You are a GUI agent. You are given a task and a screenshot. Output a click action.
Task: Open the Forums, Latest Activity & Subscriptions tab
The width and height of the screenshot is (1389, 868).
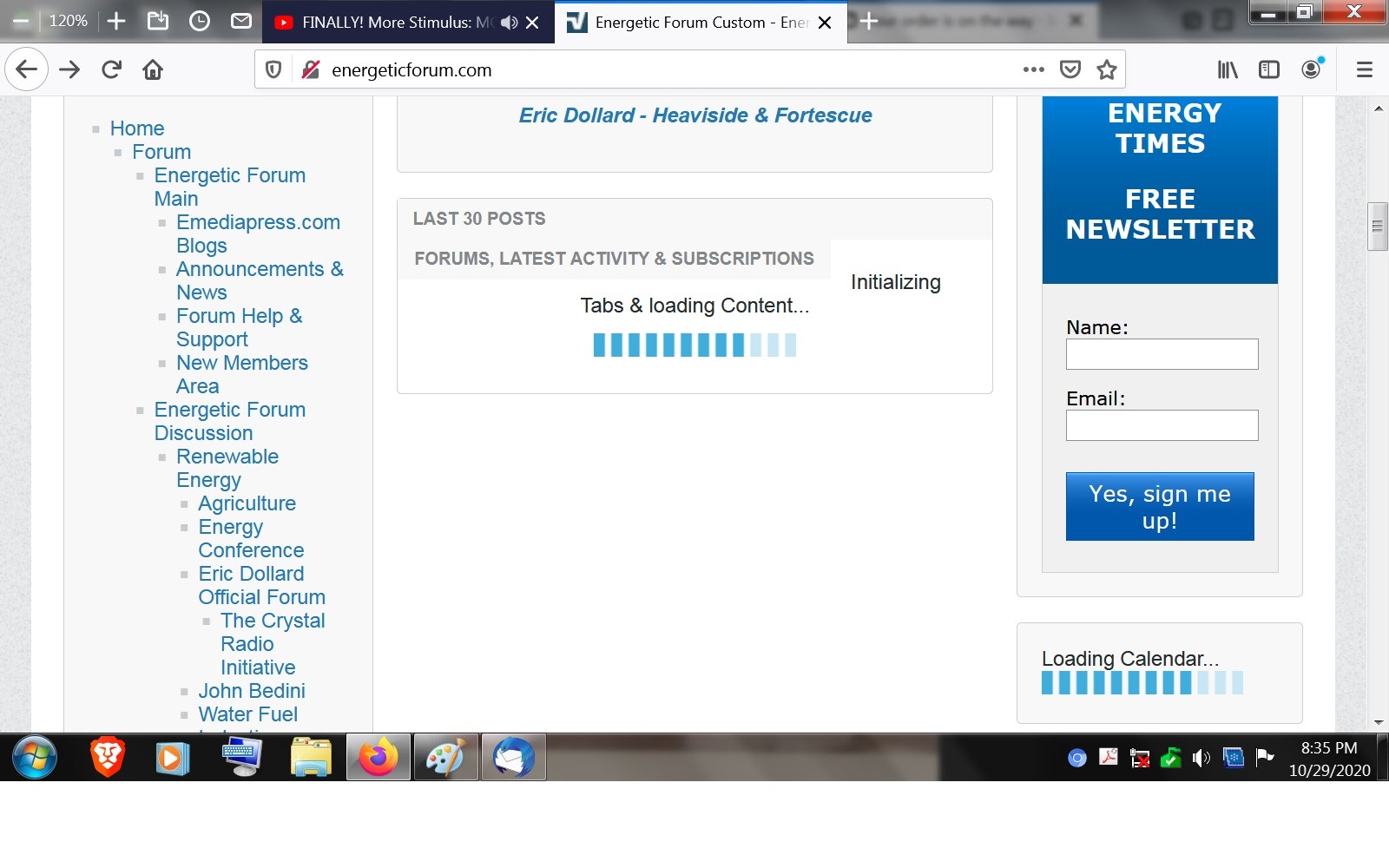[x=614, y=259]
